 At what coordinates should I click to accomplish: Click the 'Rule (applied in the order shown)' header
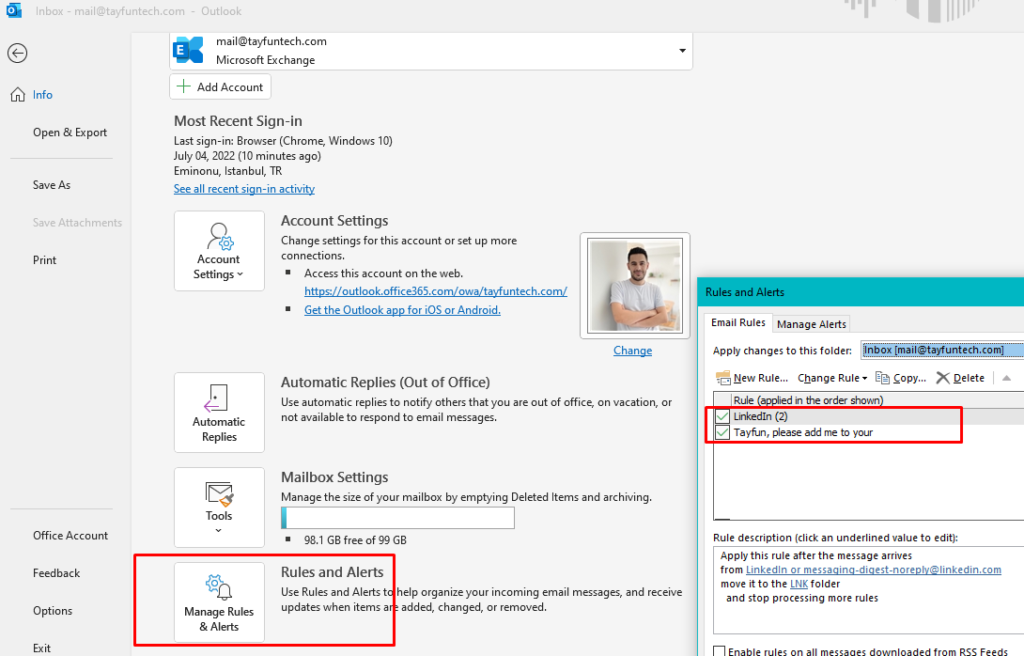[x=808, y=400]
